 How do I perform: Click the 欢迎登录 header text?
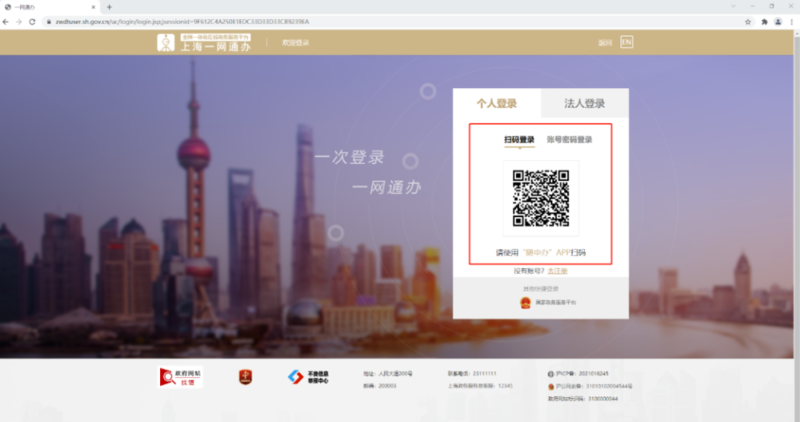pos(295,43)
